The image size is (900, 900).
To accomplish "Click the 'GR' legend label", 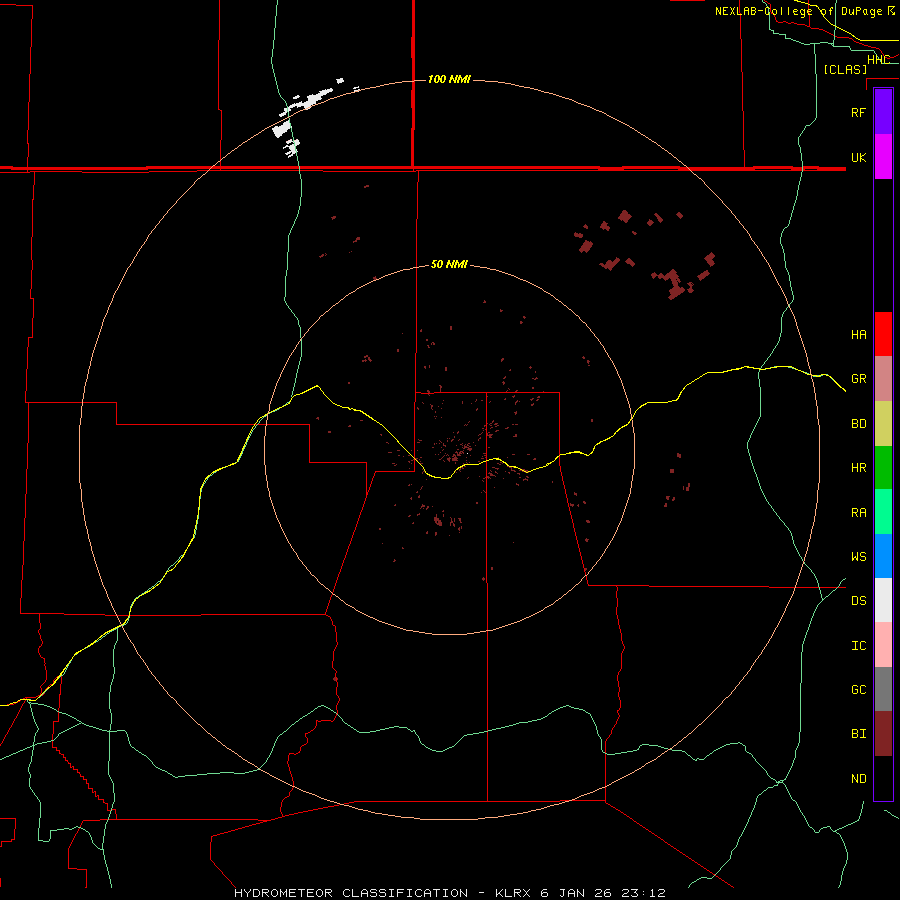I will click(x=858, y=379).
